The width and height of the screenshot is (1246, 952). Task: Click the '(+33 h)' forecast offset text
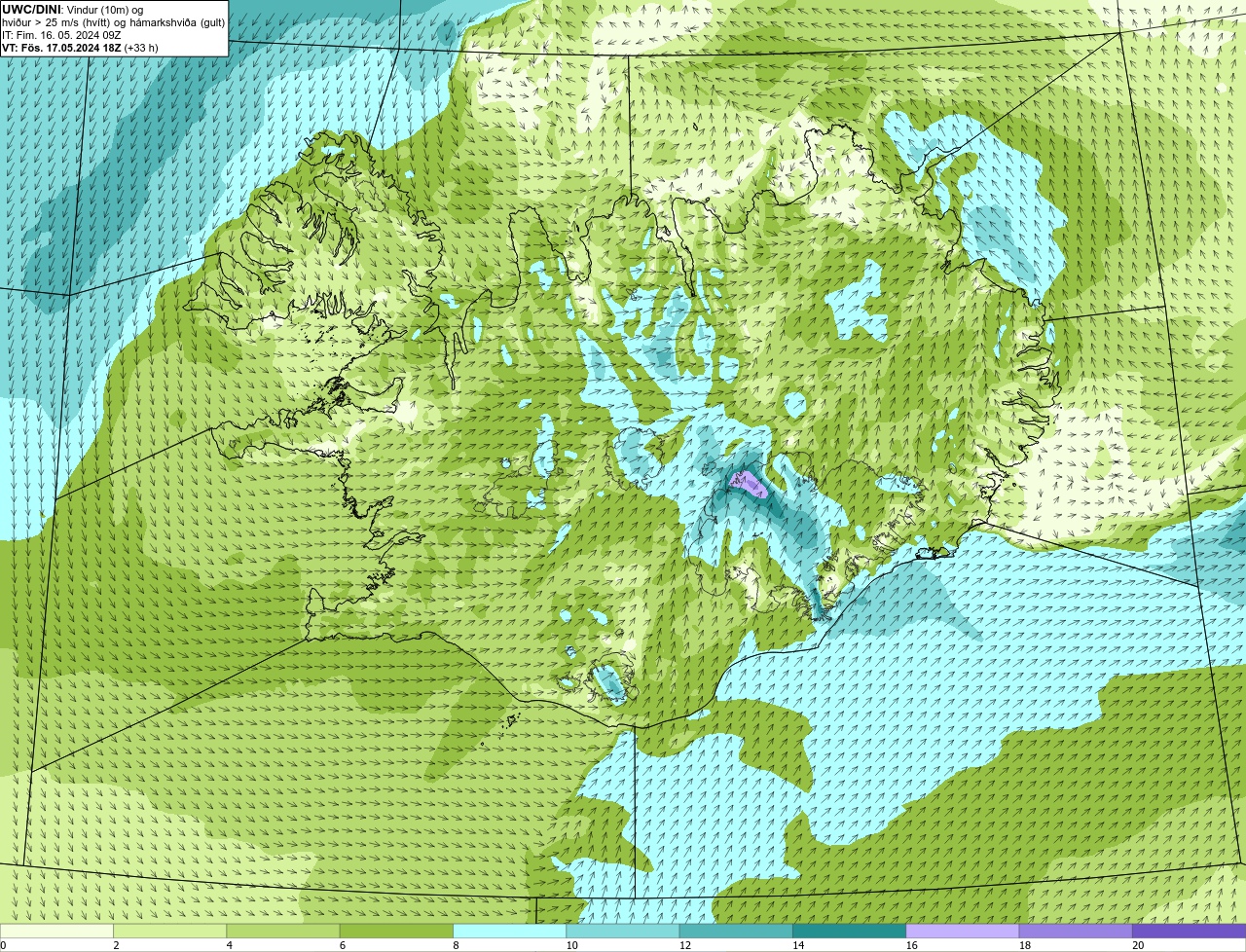(x=141, y=48)
